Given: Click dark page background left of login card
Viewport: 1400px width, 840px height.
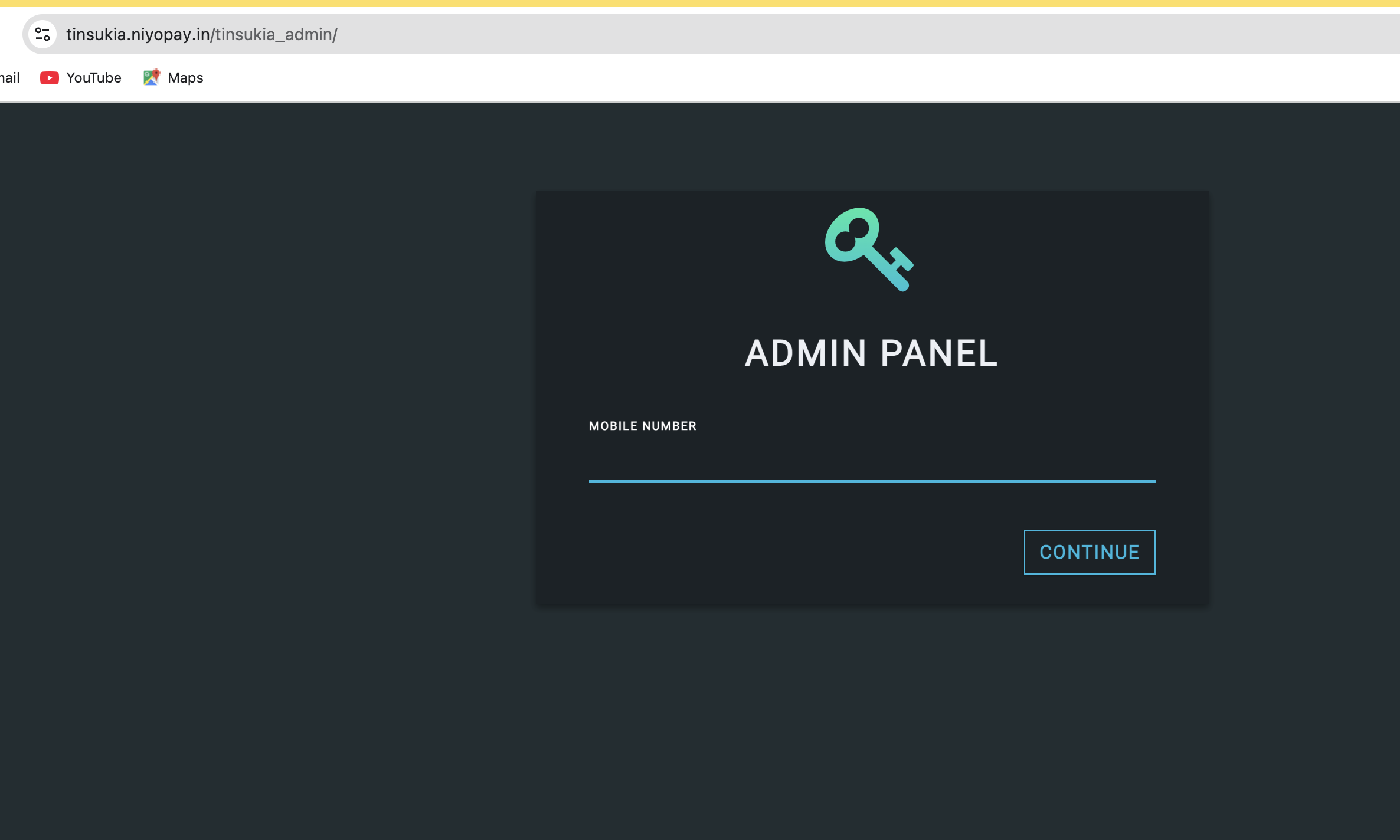Looking at the screenshot, I should pos(266,413).
